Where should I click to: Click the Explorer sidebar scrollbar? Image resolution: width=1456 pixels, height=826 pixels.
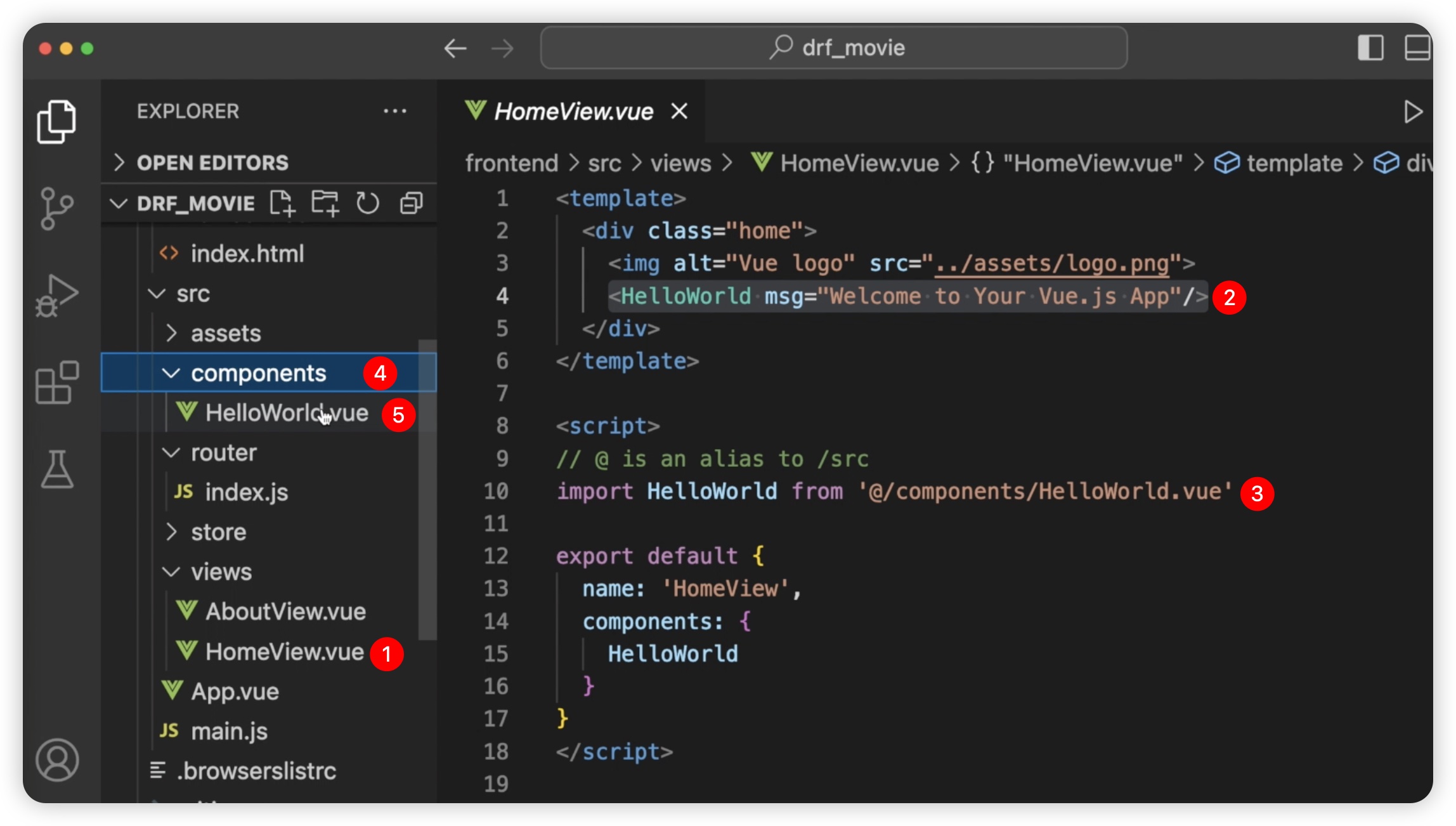click(428, 489)
